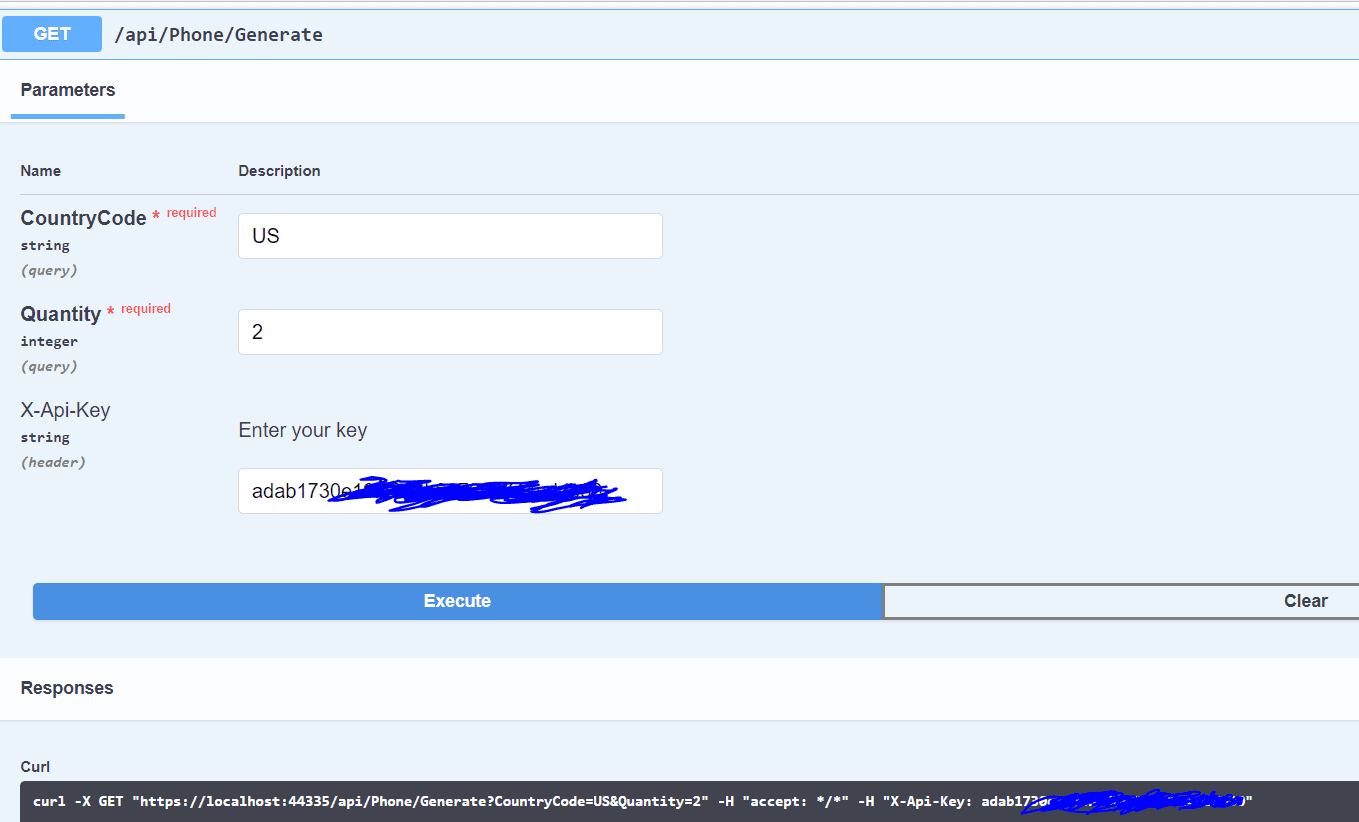
Task: Select the Quantity parameter name label
Action: (x=61, y=313)
